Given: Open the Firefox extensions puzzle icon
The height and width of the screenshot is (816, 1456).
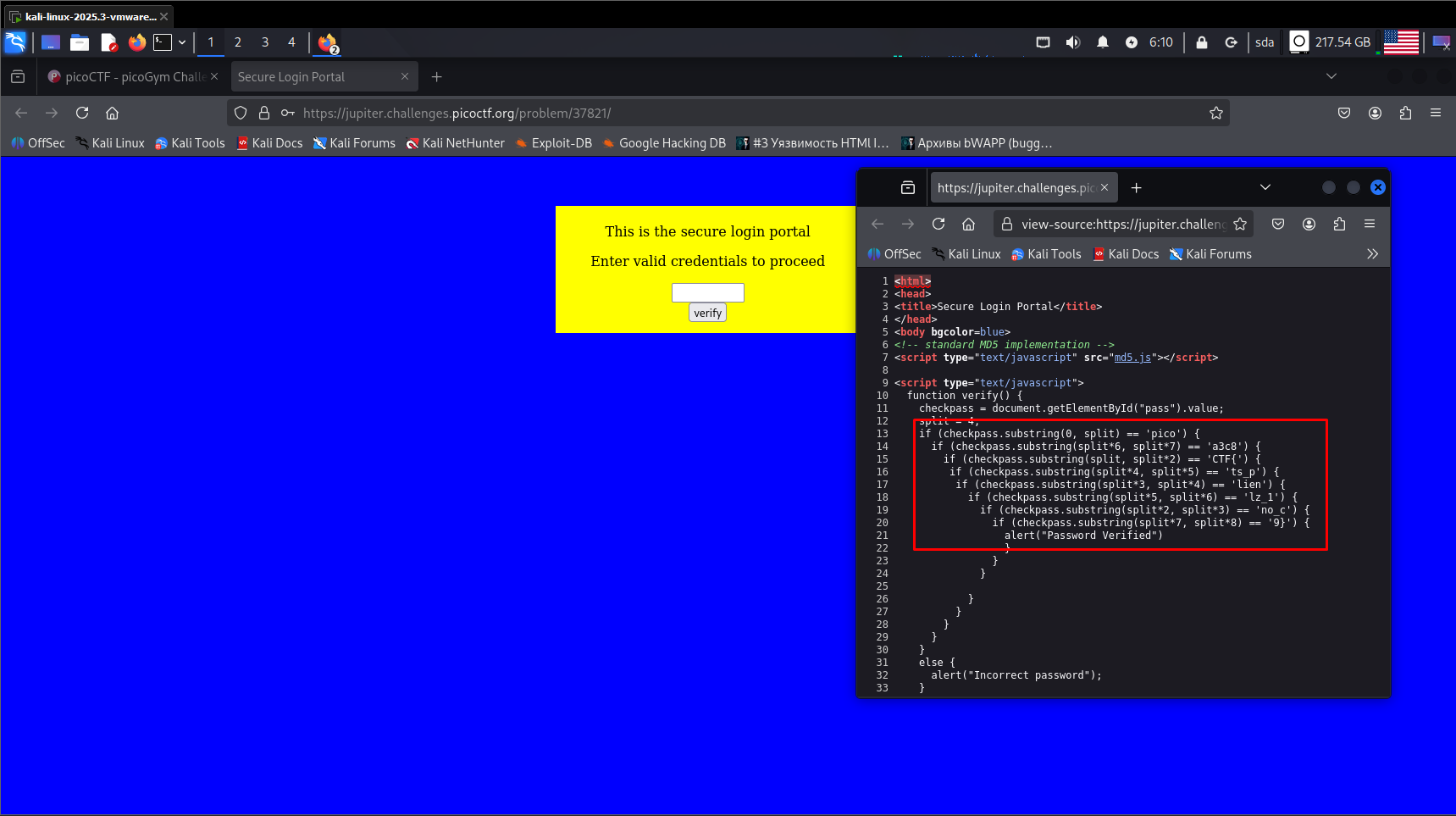Looking at the screenshot, I should pos(1405,113).
